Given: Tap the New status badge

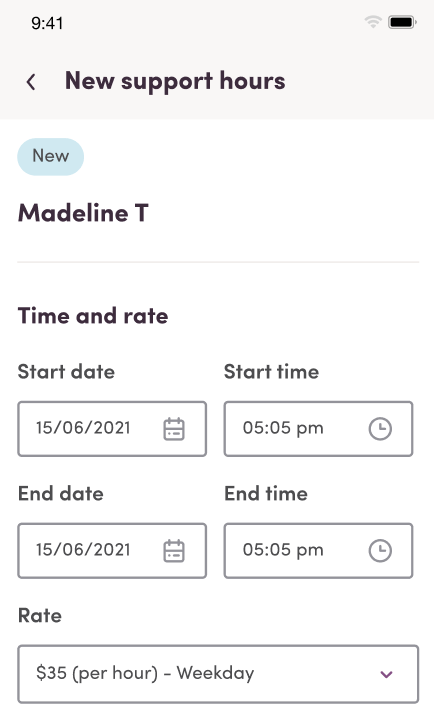Looking at the screenshot, I should click(x=51, y=157).
